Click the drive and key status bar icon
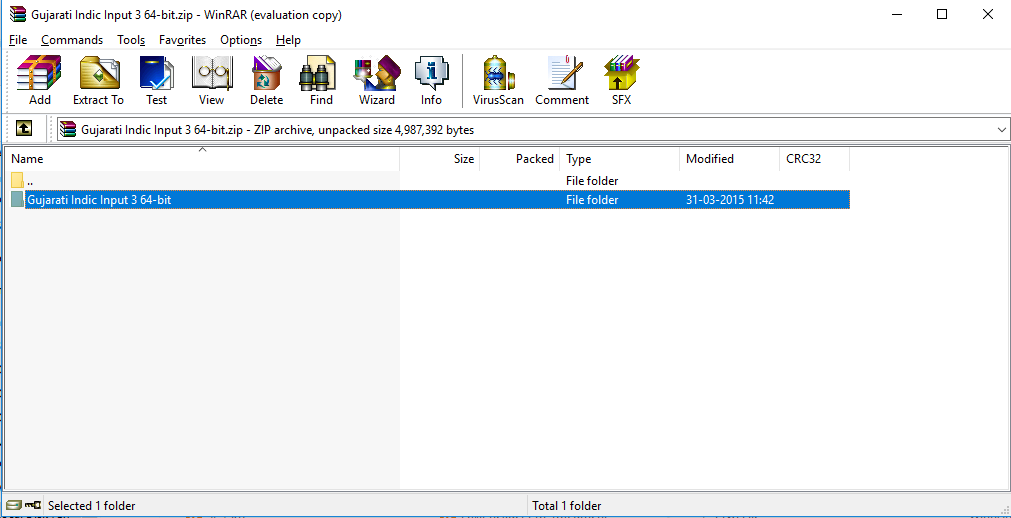This screenshot has height=518, width=1011. (x=23, y=505)
